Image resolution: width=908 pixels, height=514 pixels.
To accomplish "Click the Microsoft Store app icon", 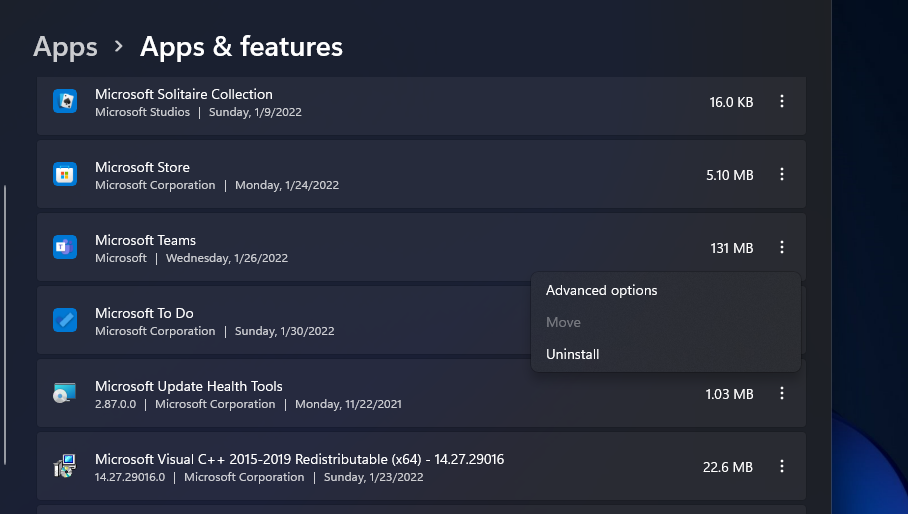I will pos(65,174).
